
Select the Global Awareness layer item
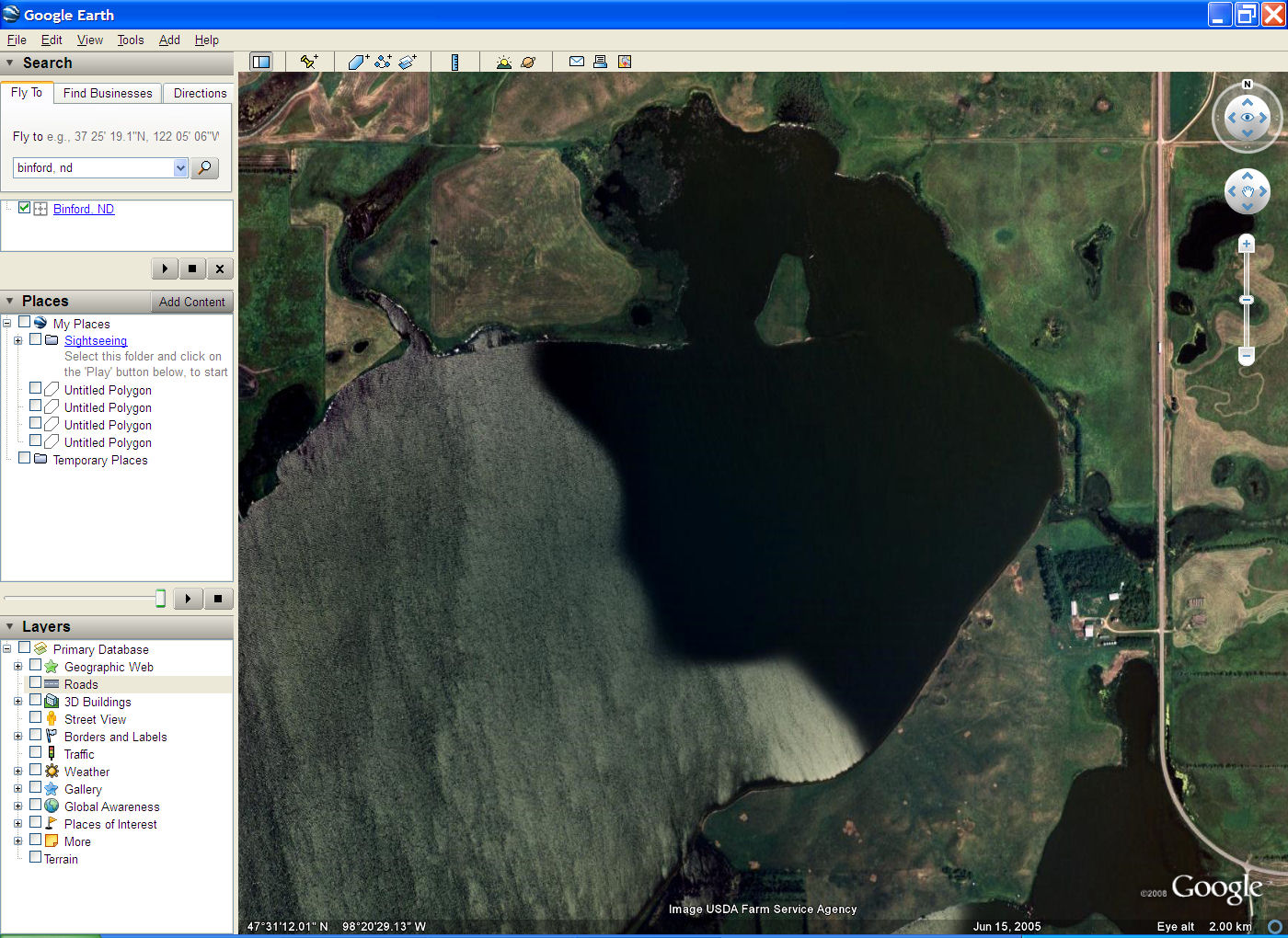click(x=111, y=806)
